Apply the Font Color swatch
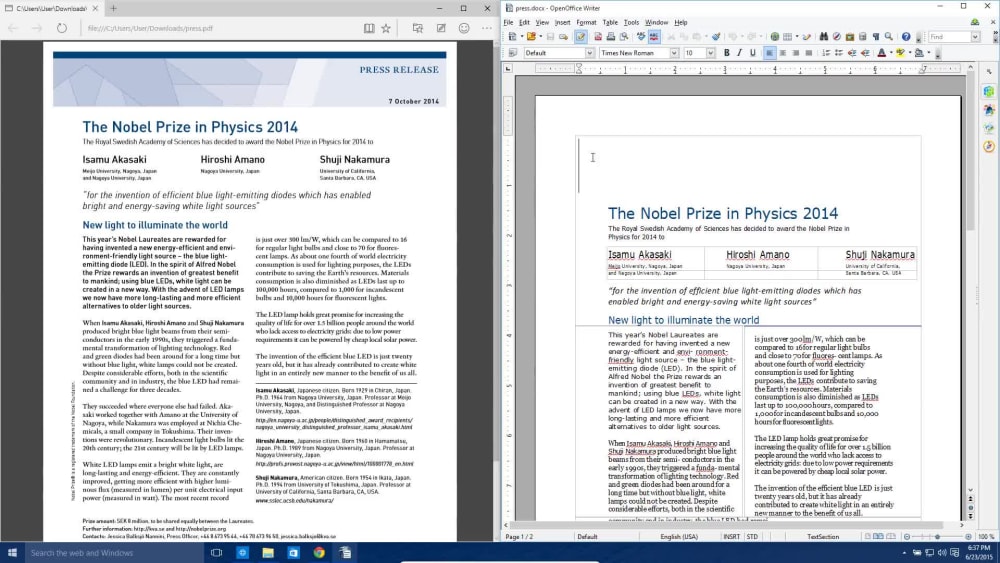The image size is (1000, 563). click(882, 53)
